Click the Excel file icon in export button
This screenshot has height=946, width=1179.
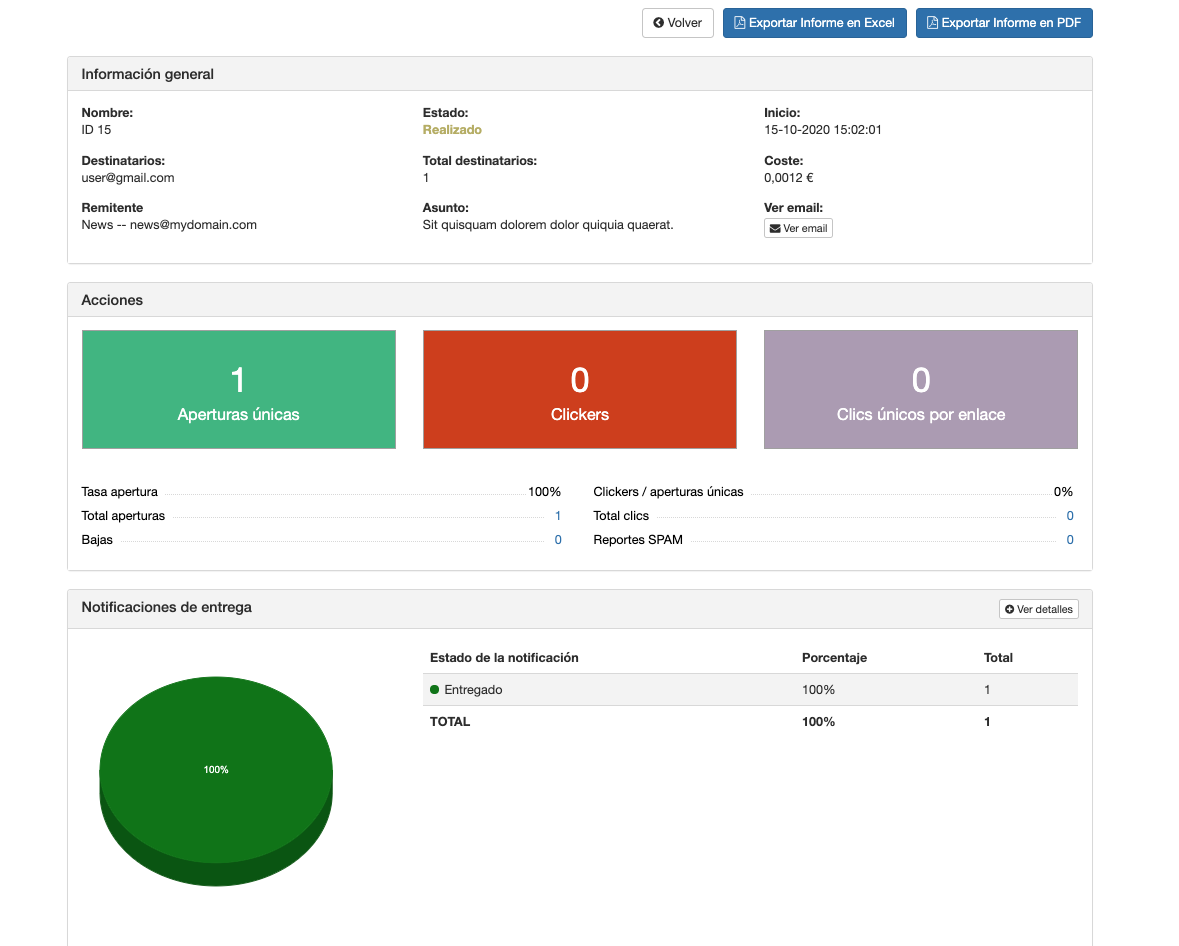click(740, 23)
